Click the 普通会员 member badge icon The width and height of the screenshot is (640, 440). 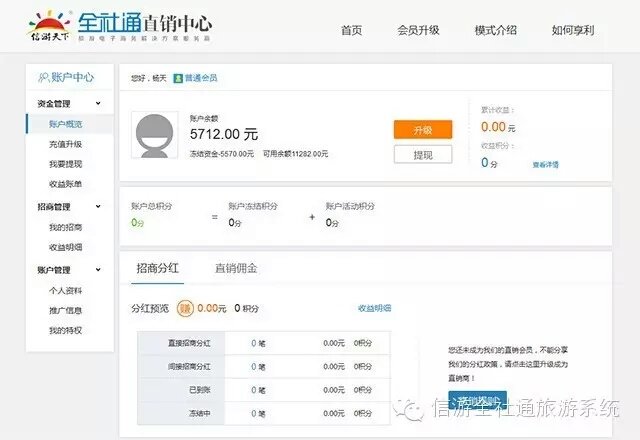coord(178,77)
